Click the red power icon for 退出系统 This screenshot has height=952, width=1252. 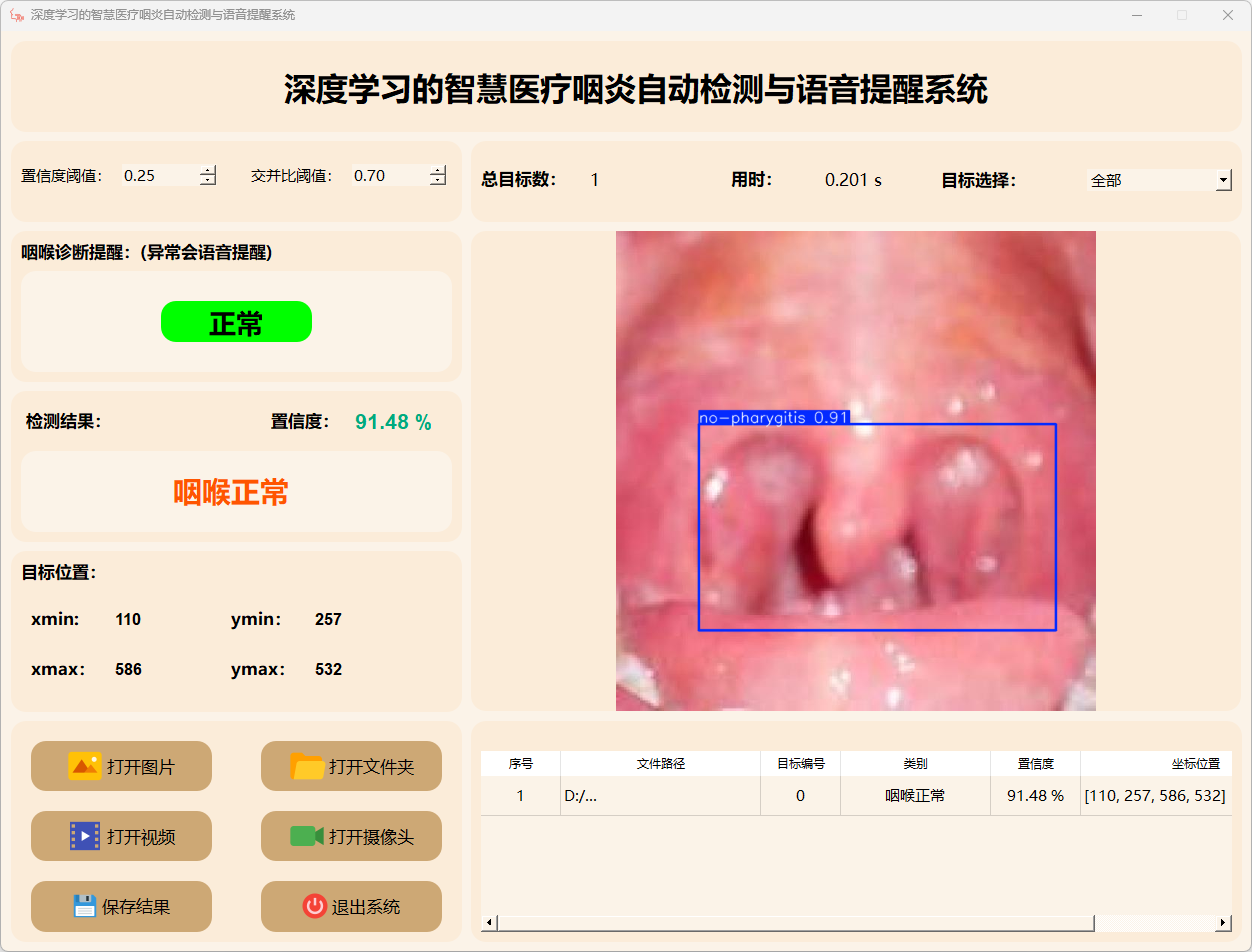click(x=314, y=906)
